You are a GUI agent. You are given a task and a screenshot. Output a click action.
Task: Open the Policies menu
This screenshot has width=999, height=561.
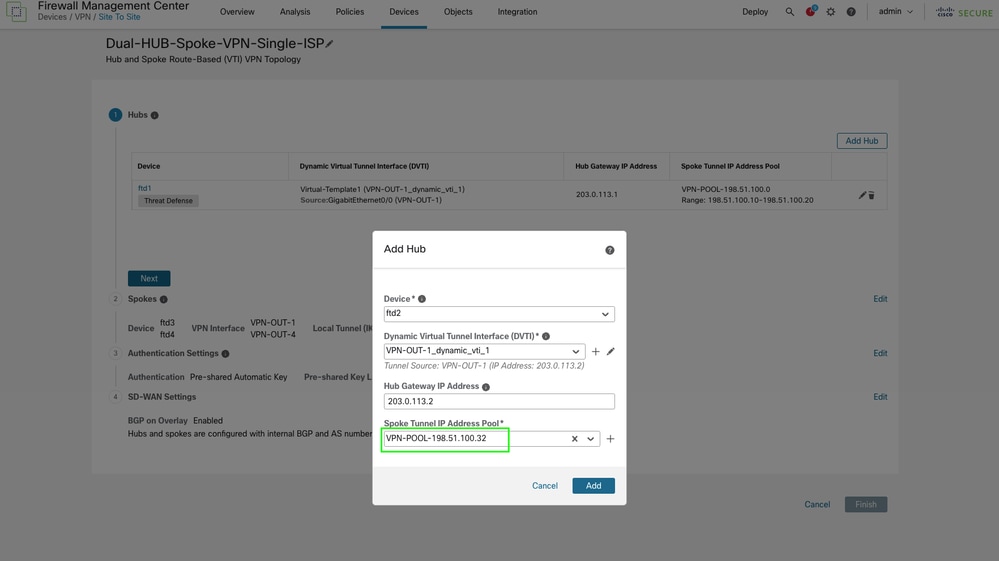point(350,11)
